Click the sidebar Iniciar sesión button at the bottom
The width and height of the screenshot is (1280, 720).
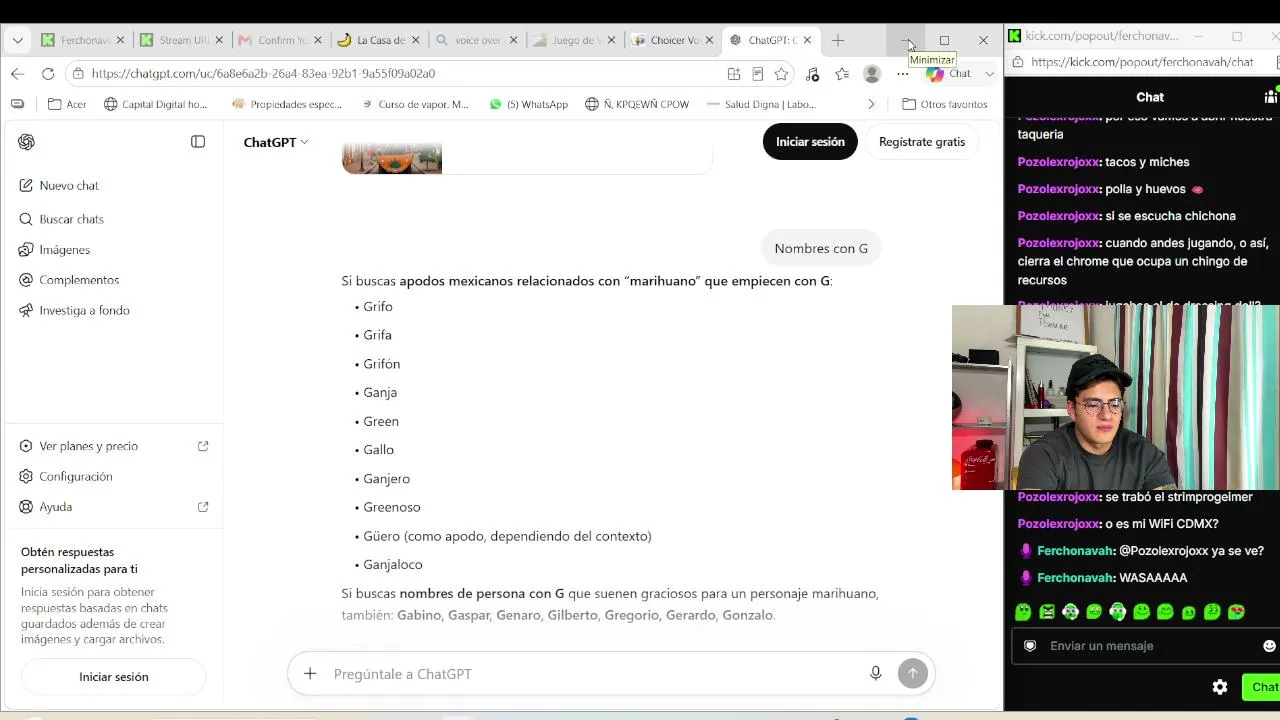[x=114, y=677]
